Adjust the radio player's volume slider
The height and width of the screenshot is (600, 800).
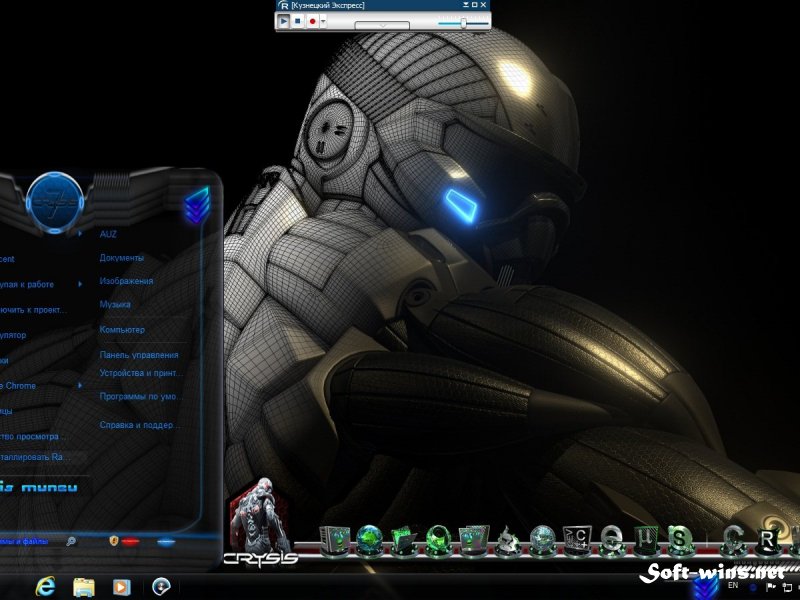463,23
